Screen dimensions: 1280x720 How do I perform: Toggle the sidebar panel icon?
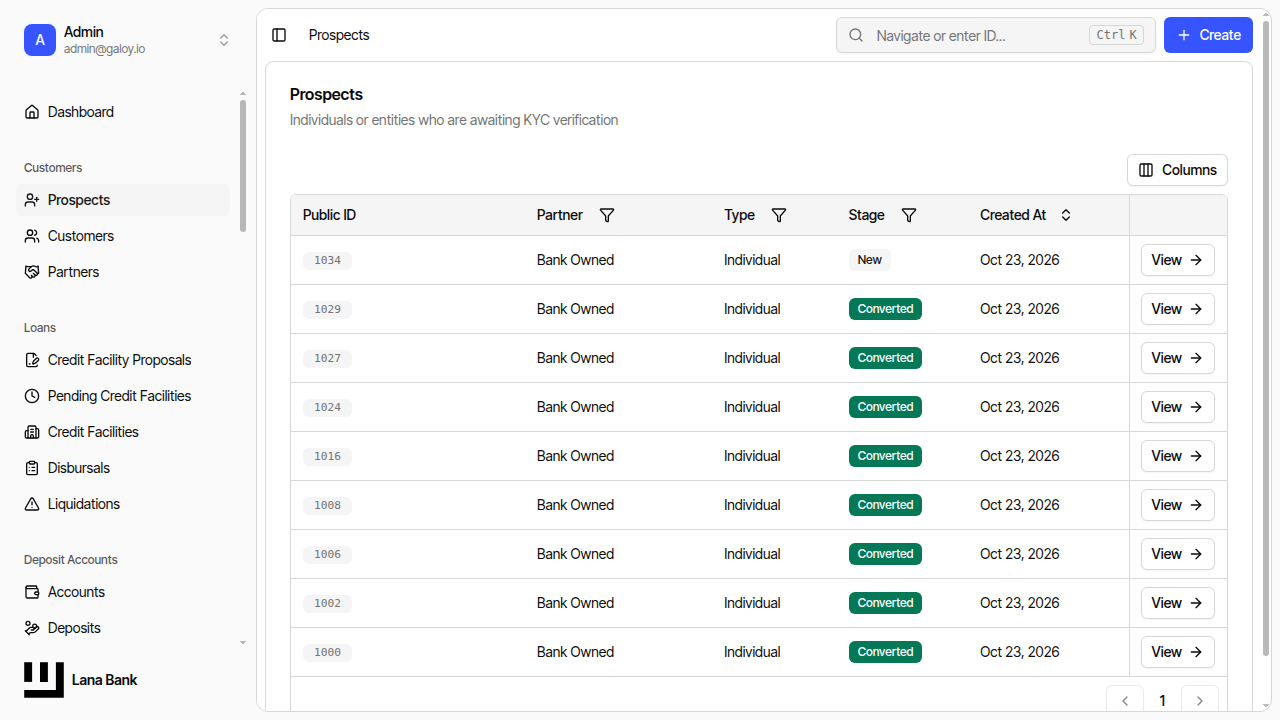click(279, 35)
